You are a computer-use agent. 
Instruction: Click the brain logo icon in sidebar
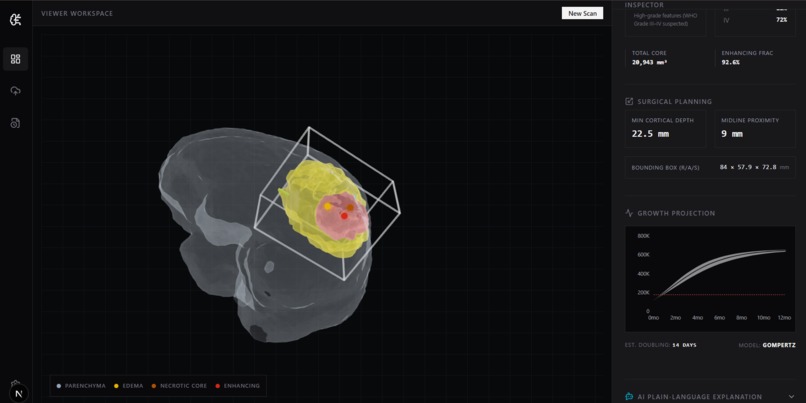point(15,20)
